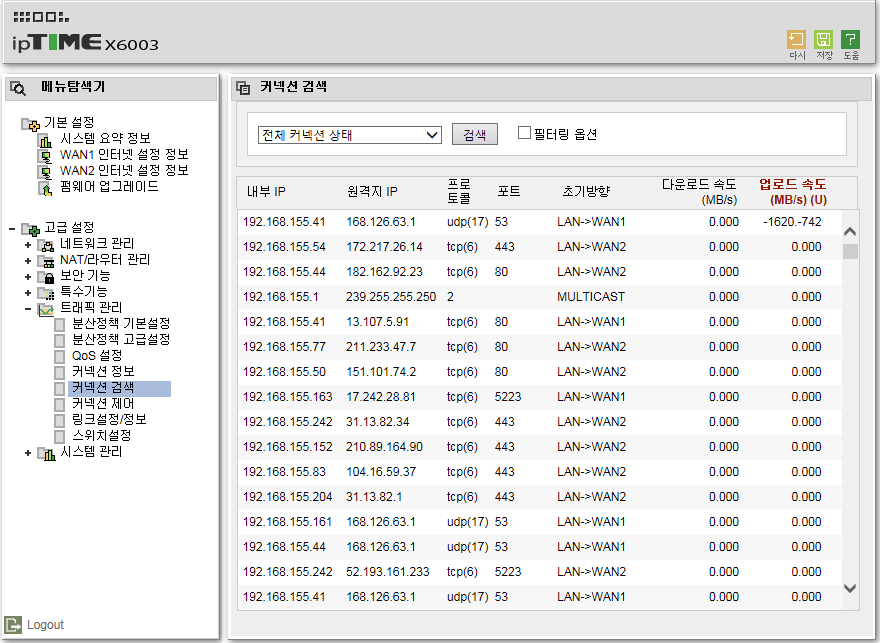Open the 전체 커넥션 상태 dropdown
Viewport: 880px width, 643px height.
(x=350, y=135)
